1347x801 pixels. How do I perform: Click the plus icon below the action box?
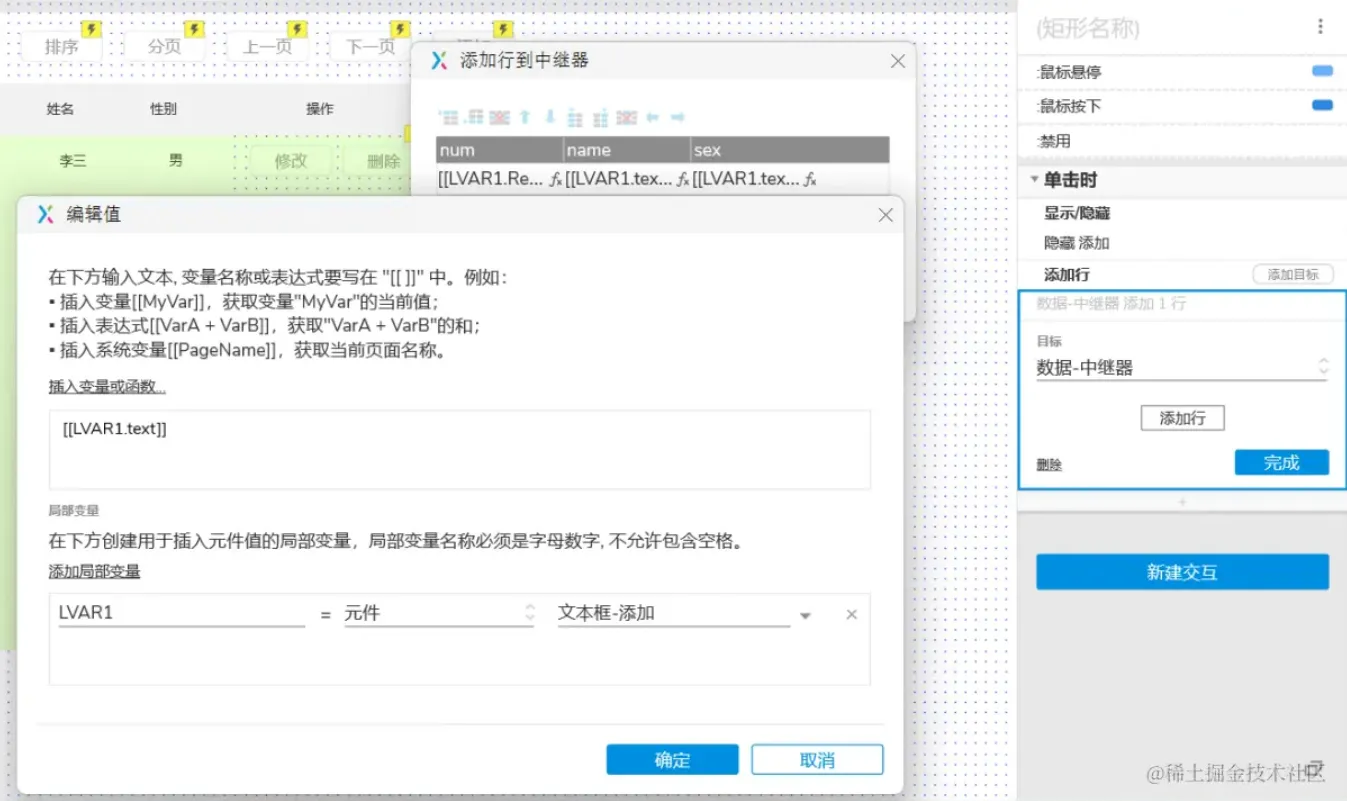[x=1182, y=501]
